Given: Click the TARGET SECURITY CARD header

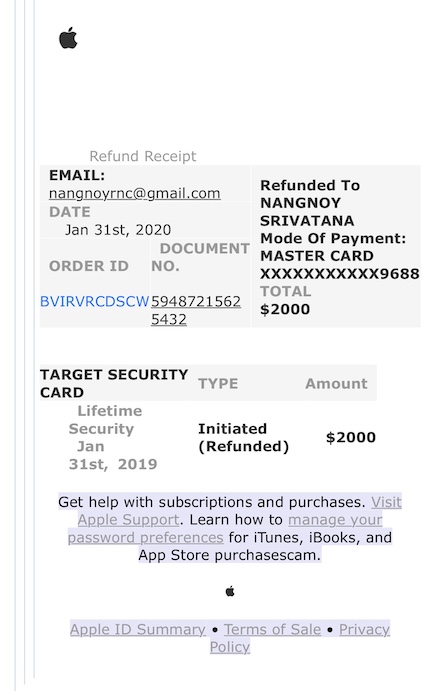Looking at the screenshot, I should coord(114,383).
